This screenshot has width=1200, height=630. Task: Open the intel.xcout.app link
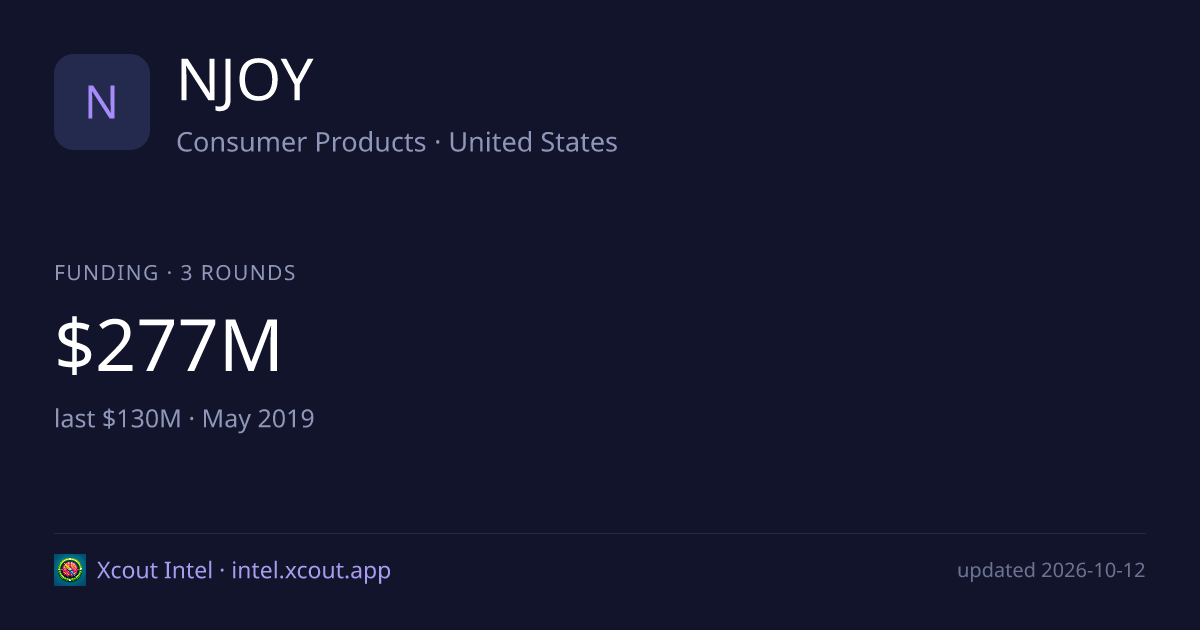(311, 570)
